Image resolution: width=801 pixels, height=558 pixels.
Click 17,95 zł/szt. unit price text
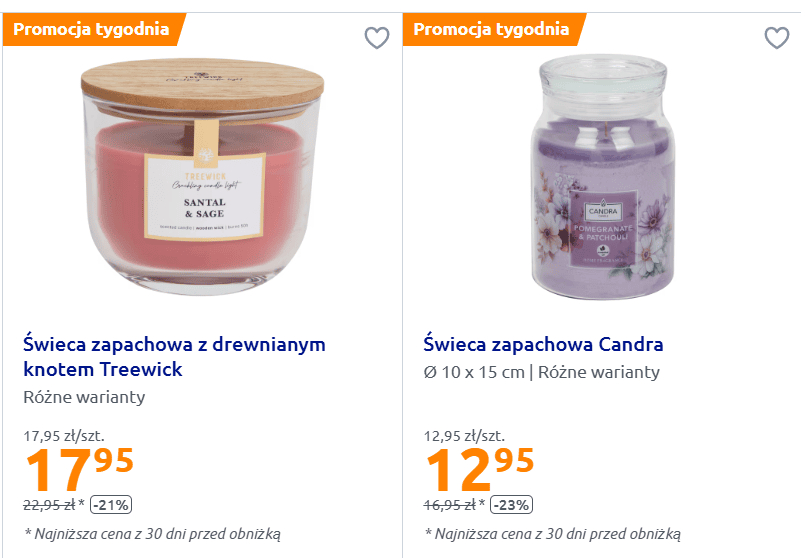(64, 436)
